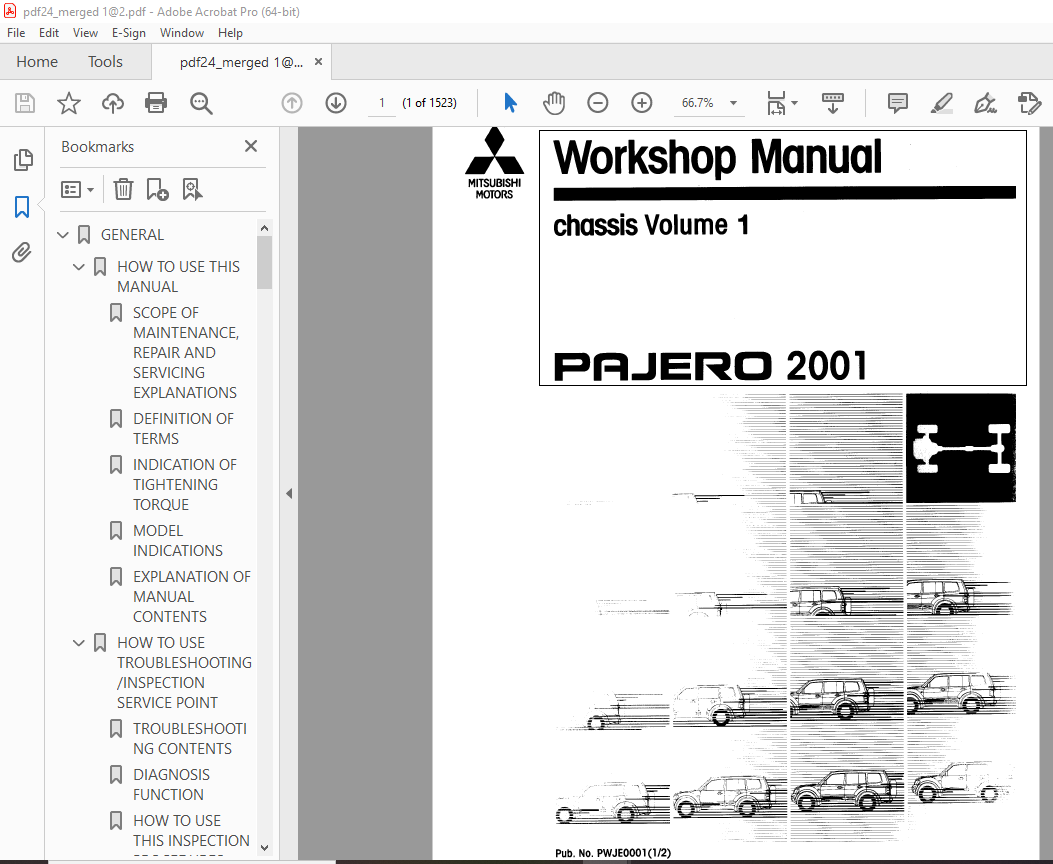1053x864 pixels.
Task: Open DIAGNOSIS FUNCTION bookmark
Action: 171,784
